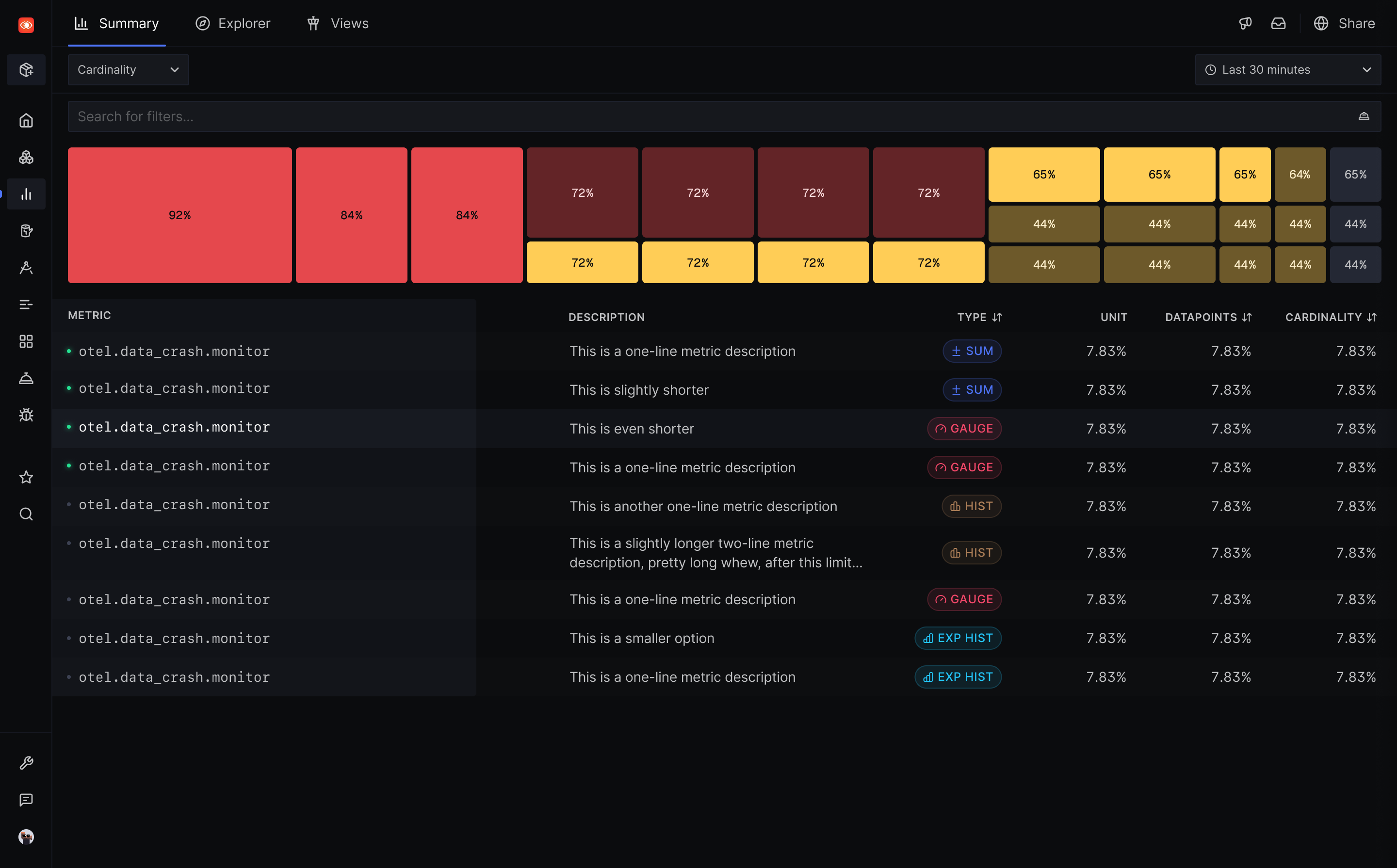The height and width of the screenshot is (868, 1397).
Task: Sort by the Type column header
Action: tap(979, 318)
